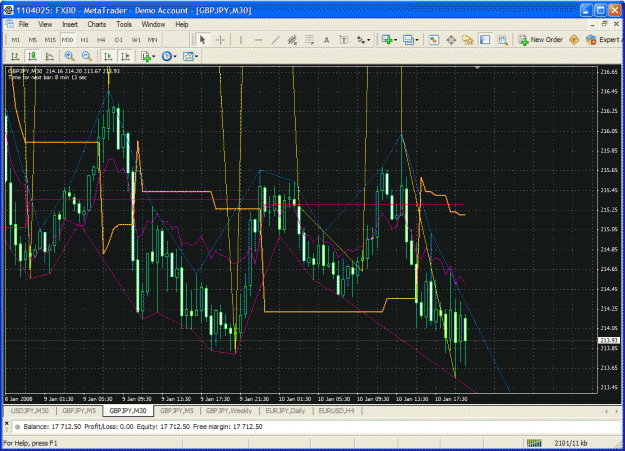The image size is (625, 451).
Task: Select the M5 timeframe
Action: tap(33, 40)
